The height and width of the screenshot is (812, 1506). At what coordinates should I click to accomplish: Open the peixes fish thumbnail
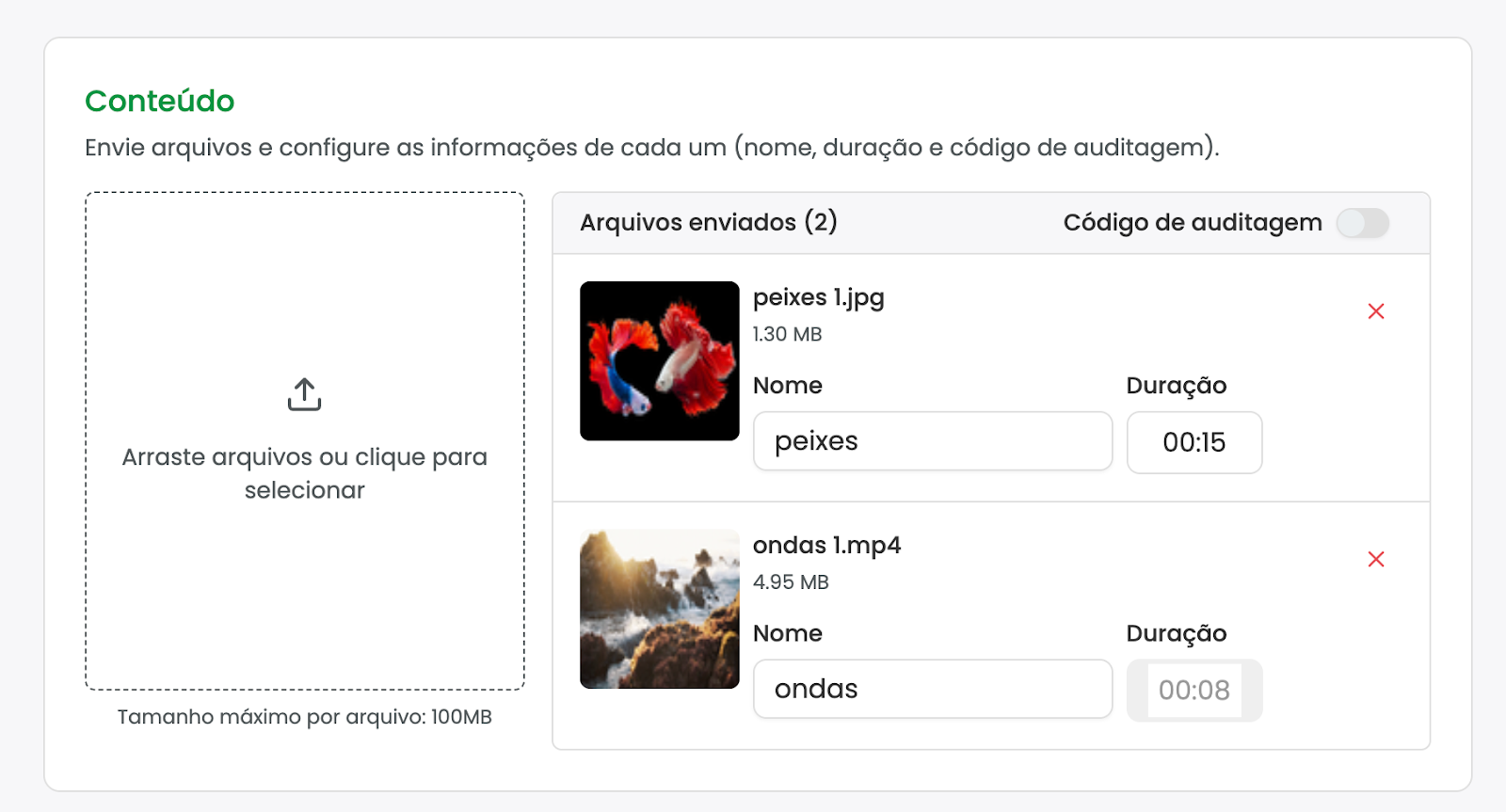[x=659, y=360]
